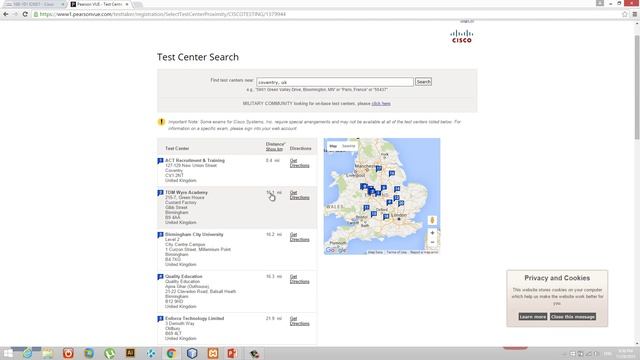This screenshot has width=640, height=360.
Task: Go back with browser back arrow
Action: 6,14
